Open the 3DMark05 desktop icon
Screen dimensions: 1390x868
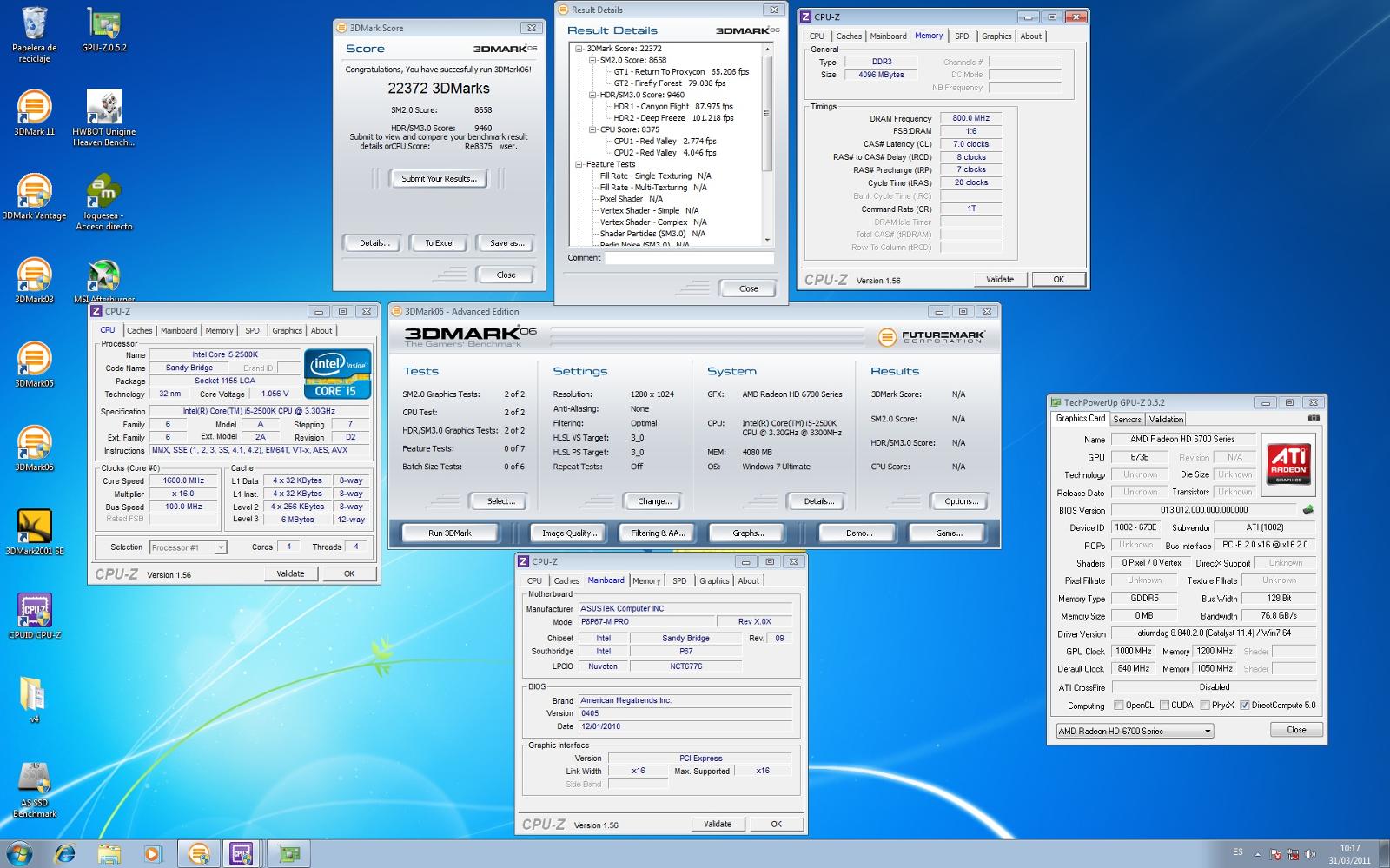[34, 365]
